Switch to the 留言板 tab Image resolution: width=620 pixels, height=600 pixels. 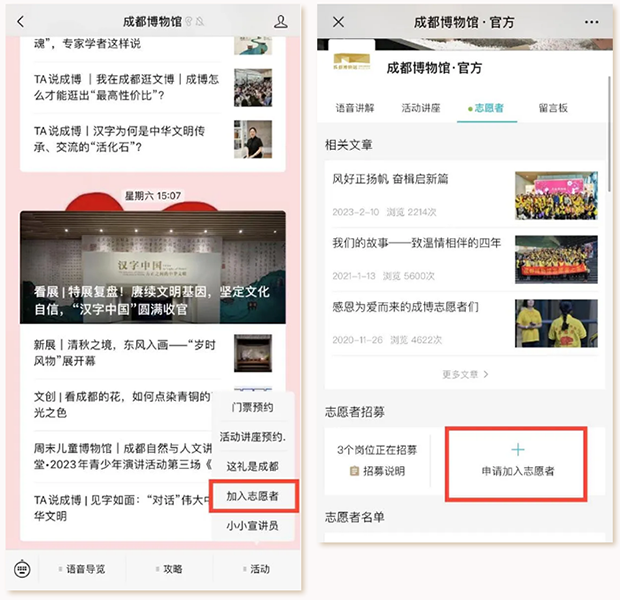553,108
